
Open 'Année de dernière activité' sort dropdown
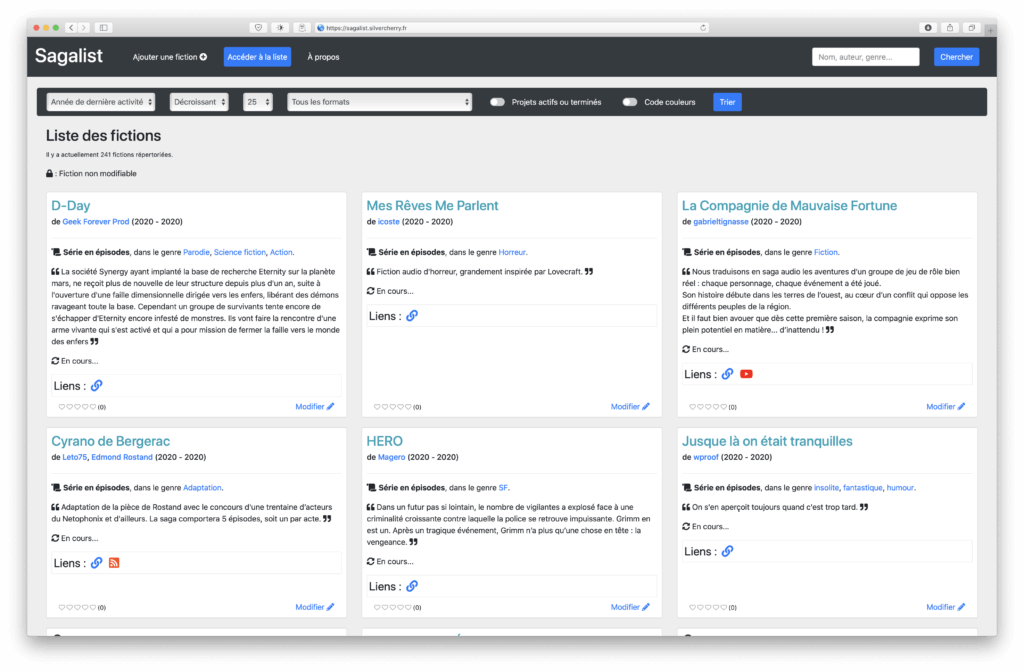pos(100,102)
